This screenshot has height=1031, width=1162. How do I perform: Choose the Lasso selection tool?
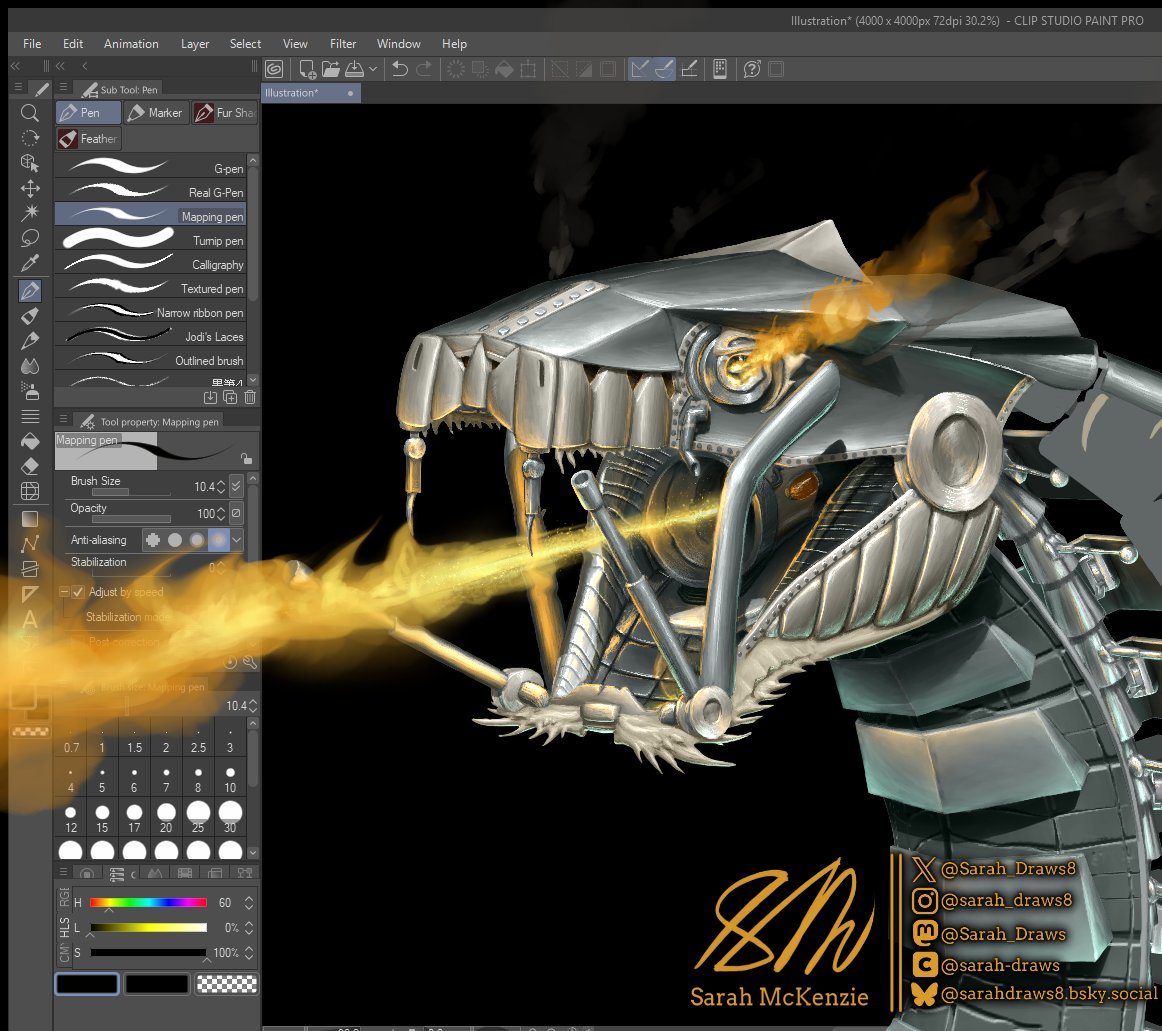coord(30,238)
